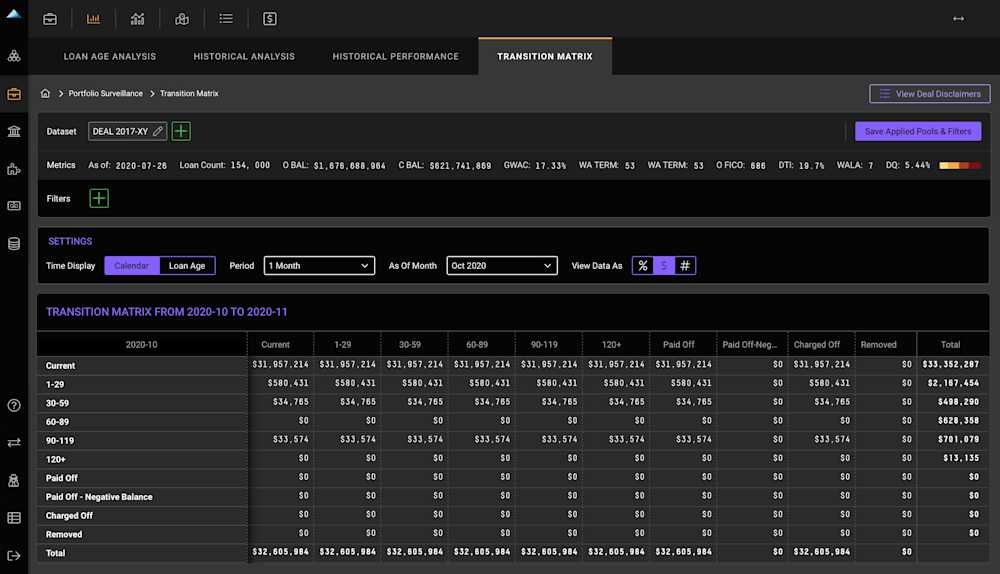
Task: Open the Period 1 Month dropdown
Action: pyautogui.click(x=319, y=266)
